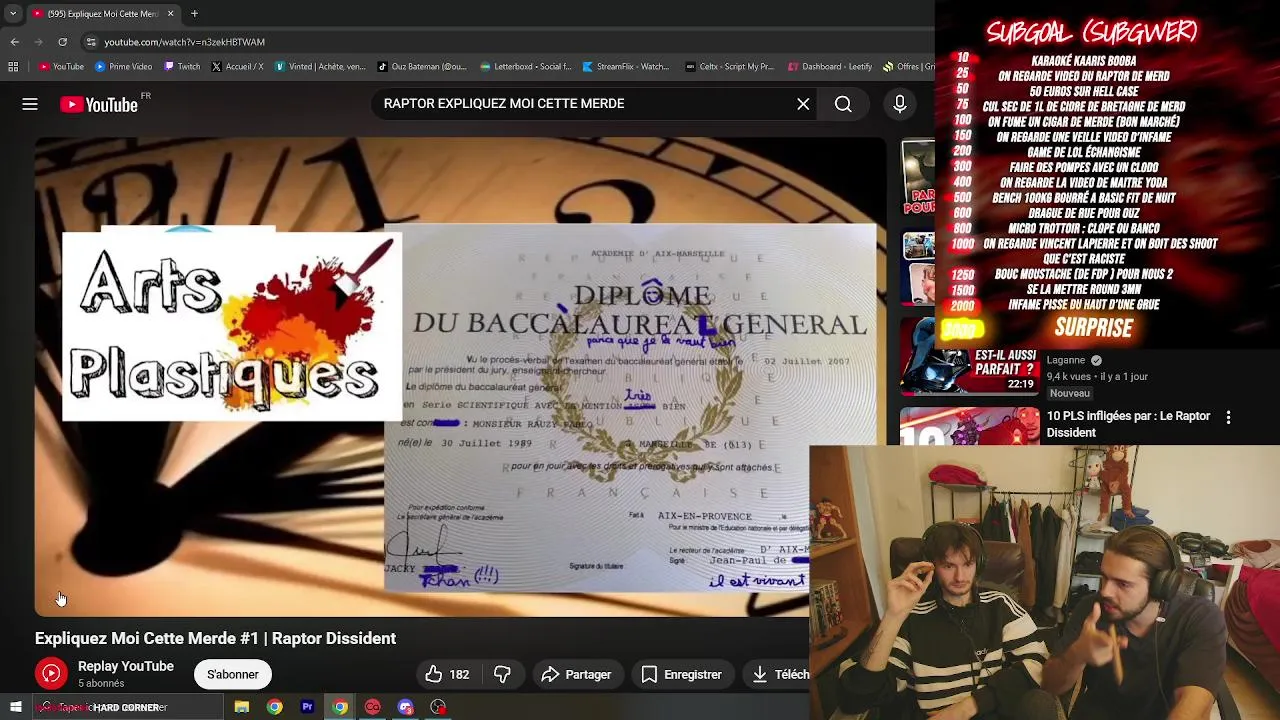This screenshot has height=720, width=1280.
Task: Open the red Creative Cloud taskbar icon
Action: point(372,707)
